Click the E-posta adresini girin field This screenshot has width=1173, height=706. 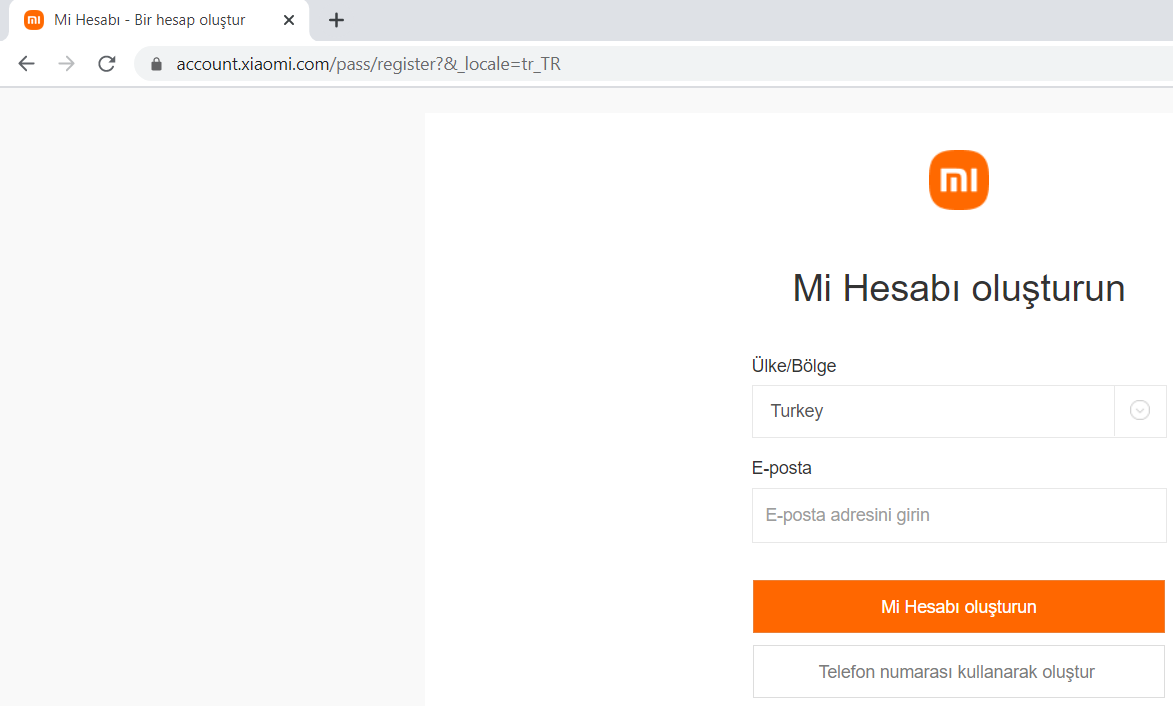tap(959, 515)
